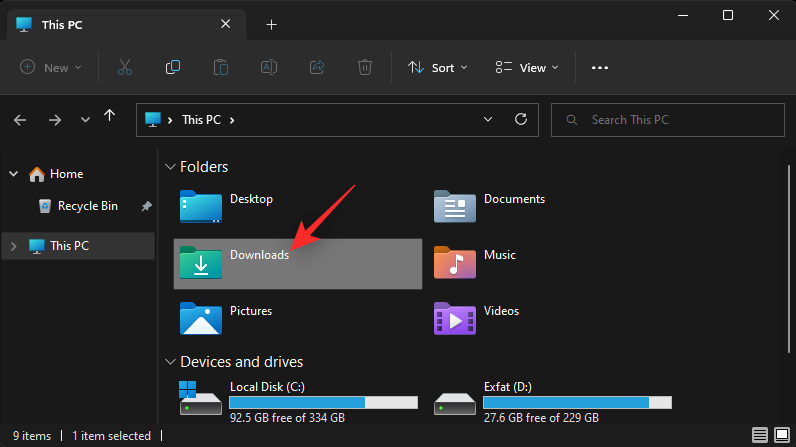796x447 pixels.
Task: Click '27.6 GB free of 229 GB' text
Action: point(541,418)
